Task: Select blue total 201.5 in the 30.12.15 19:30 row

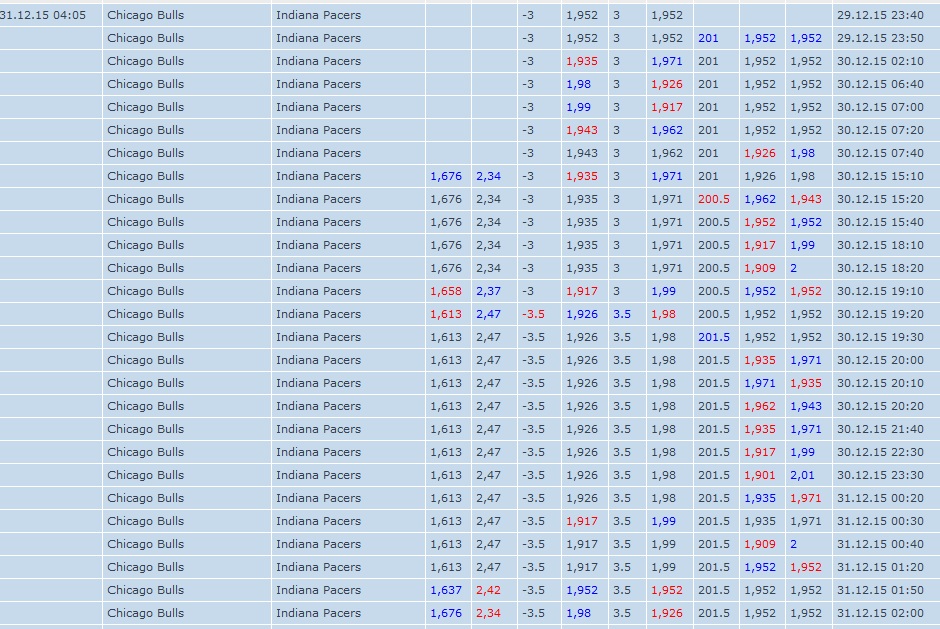Action: (x=713, y=337)
